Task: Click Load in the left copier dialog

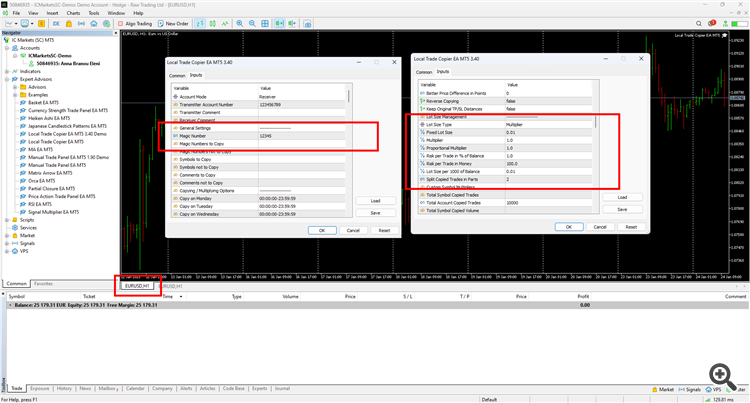Action: point(375,201)
